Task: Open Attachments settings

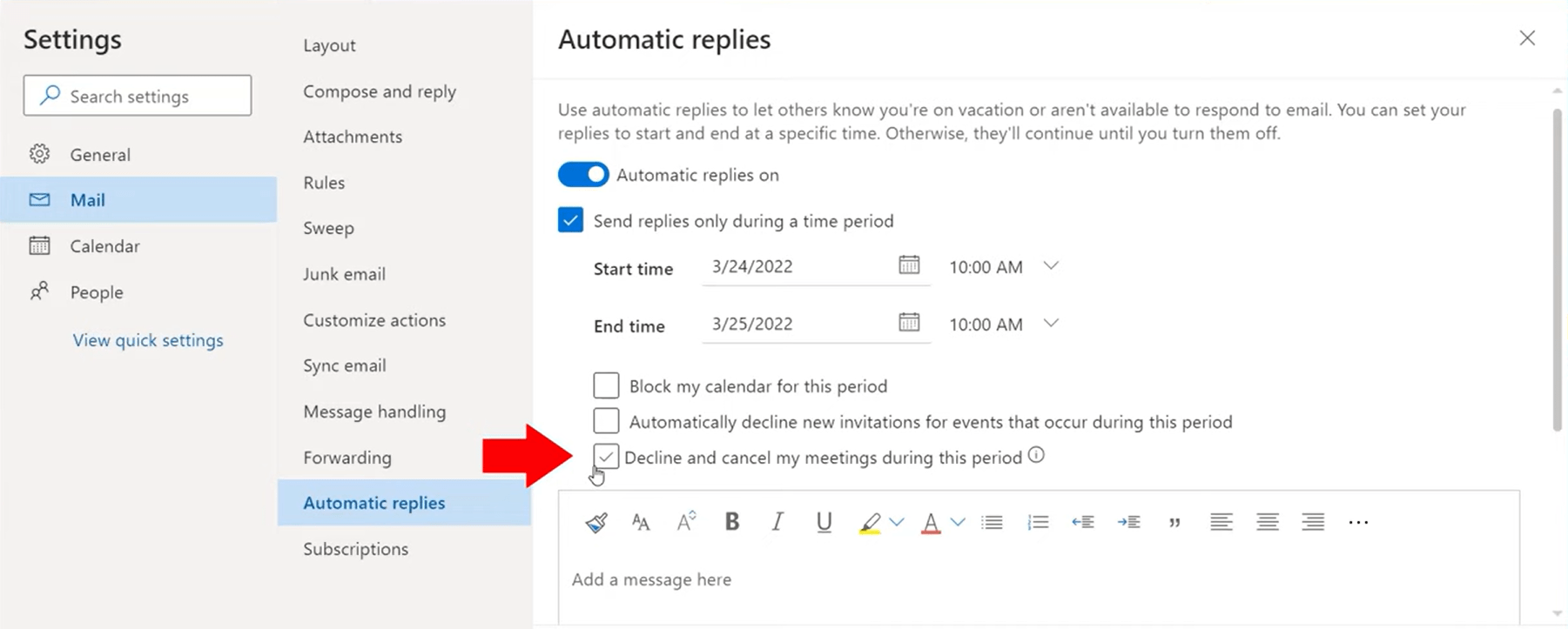Action: tap(353, 137)
